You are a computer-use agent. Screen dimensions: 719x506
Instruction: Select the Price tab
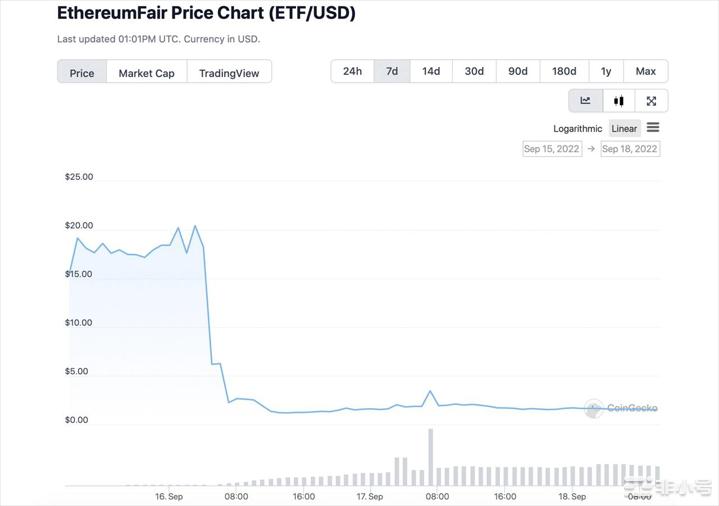[x=82, y=73]
